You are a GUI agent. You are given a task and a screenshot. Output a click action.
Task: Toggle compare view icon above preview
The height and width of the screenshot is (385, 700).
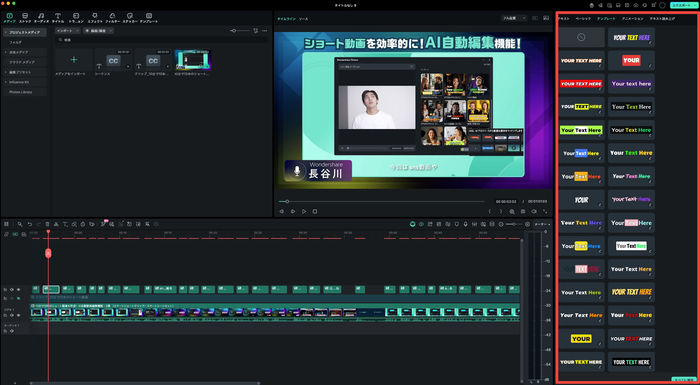pyautogui.click(x=534, y=18)
